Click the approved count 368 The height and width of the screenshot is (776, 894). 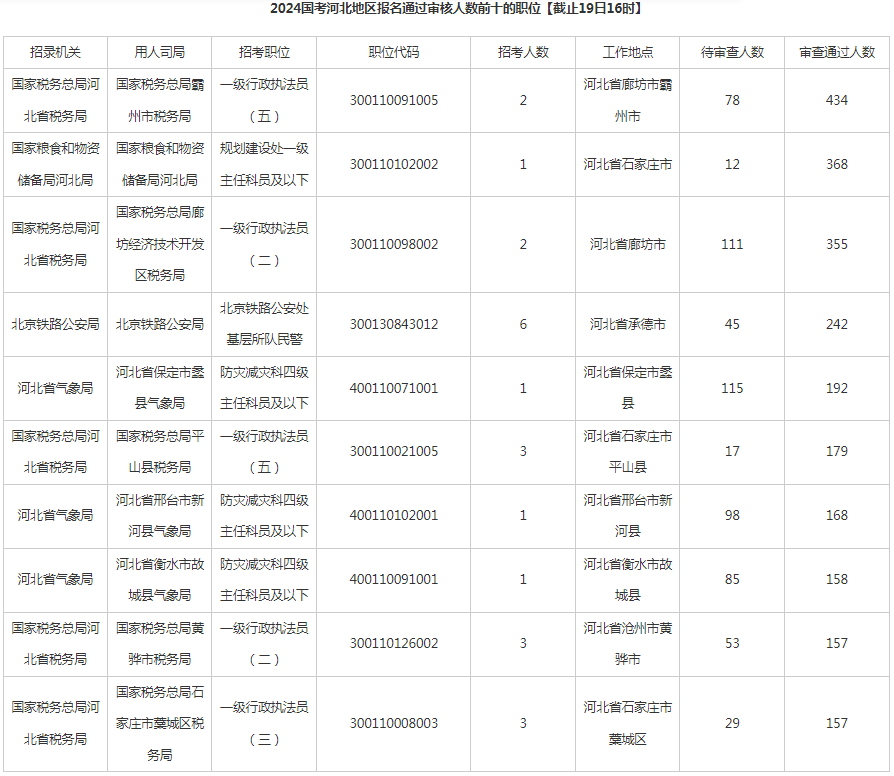point(836,164)
